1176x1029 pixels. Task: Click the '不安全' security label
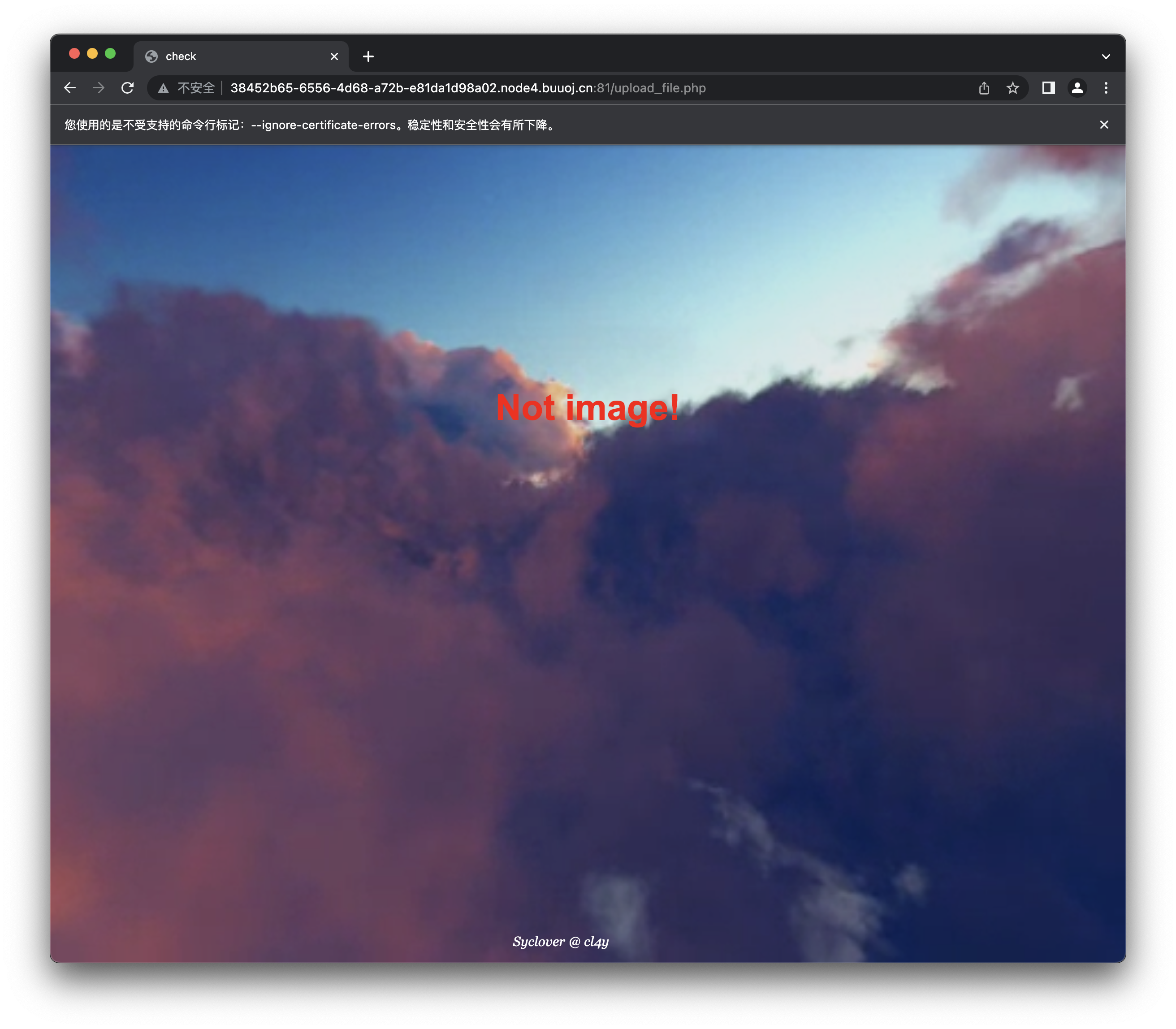click(196, 88)
